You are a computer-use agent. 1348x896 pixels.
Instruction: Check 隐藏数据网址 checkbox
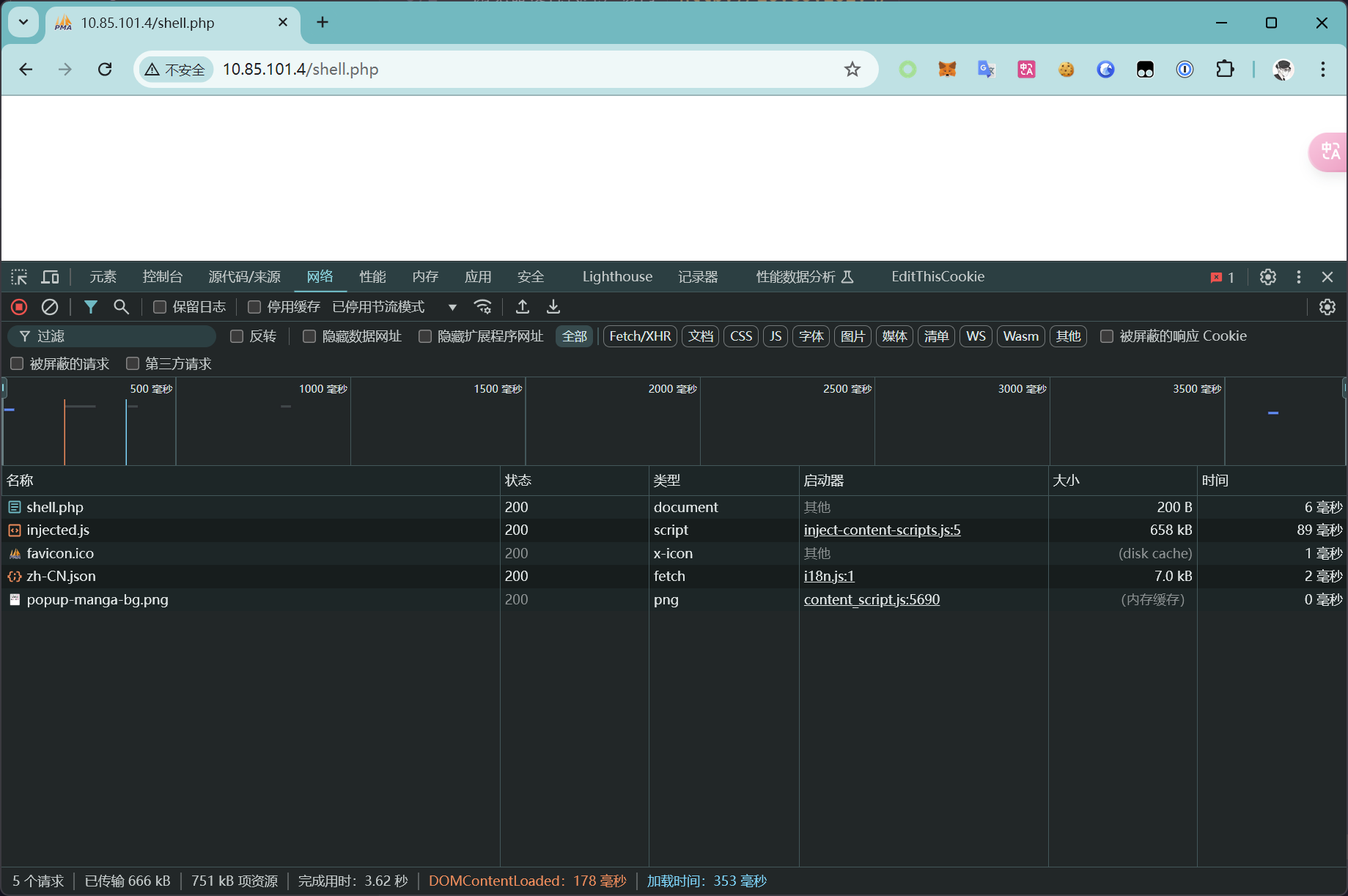(309, 336)
